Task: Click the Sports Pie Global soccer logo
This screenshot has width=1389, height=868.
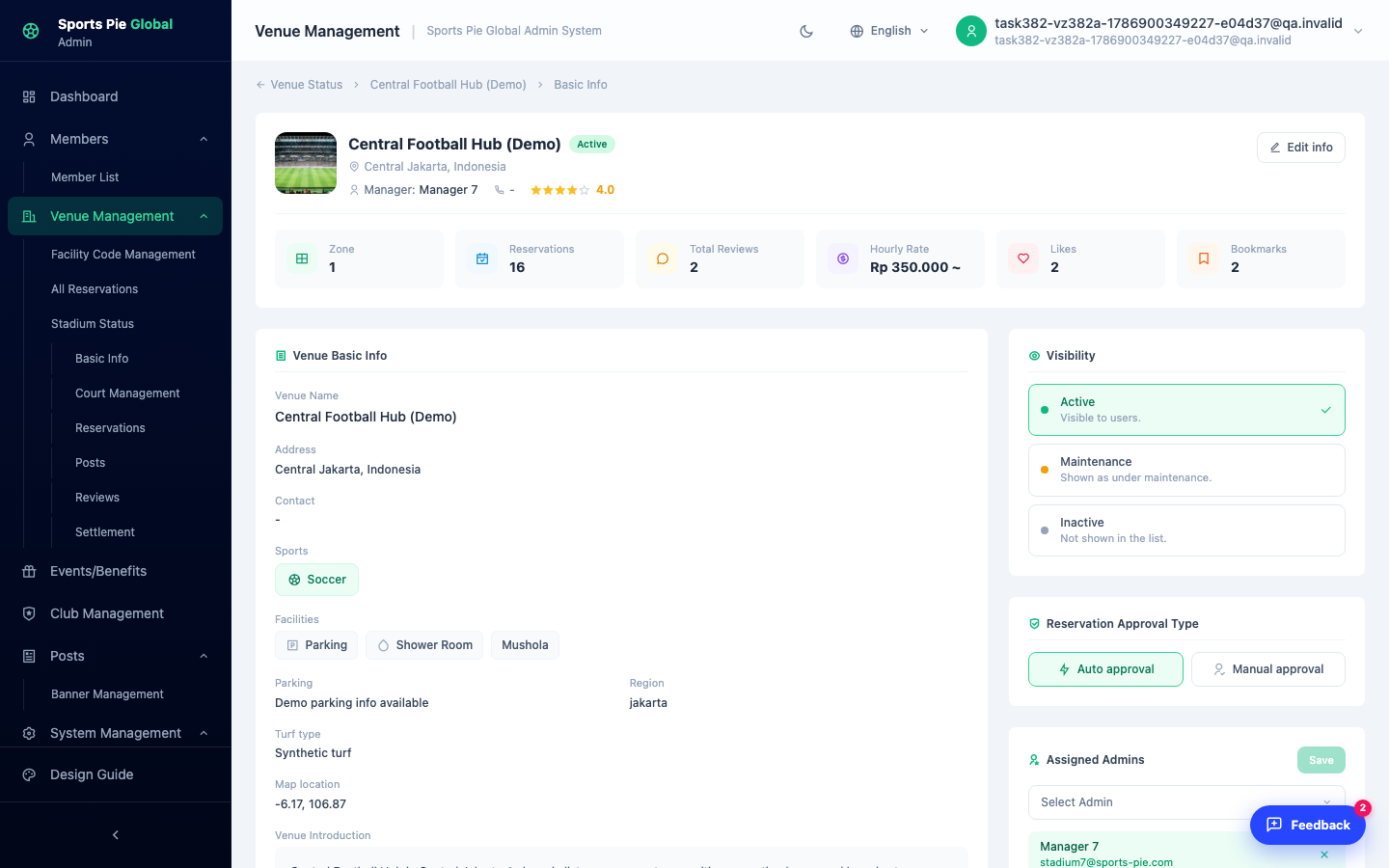Action: [x=31, y=31]
